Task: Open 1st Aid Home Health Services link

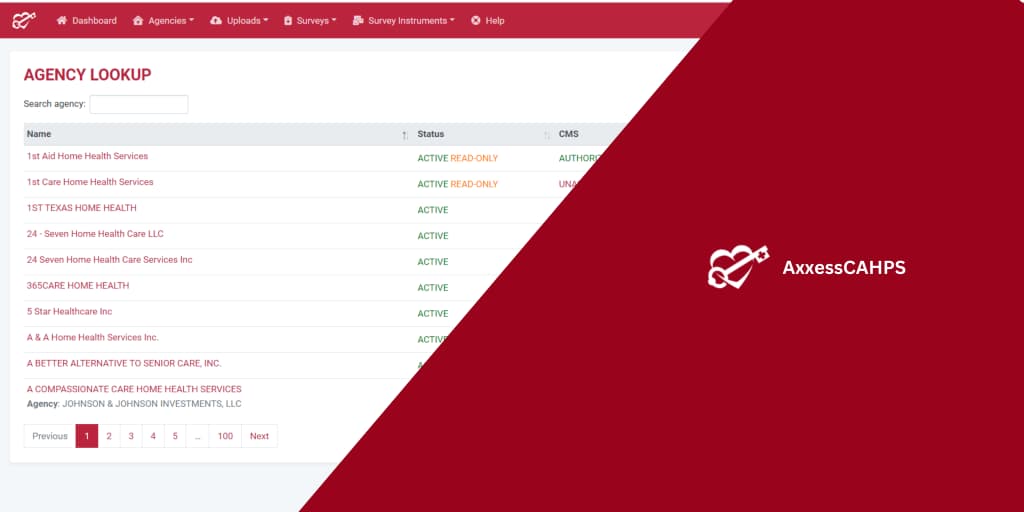Action: [87, 157]
